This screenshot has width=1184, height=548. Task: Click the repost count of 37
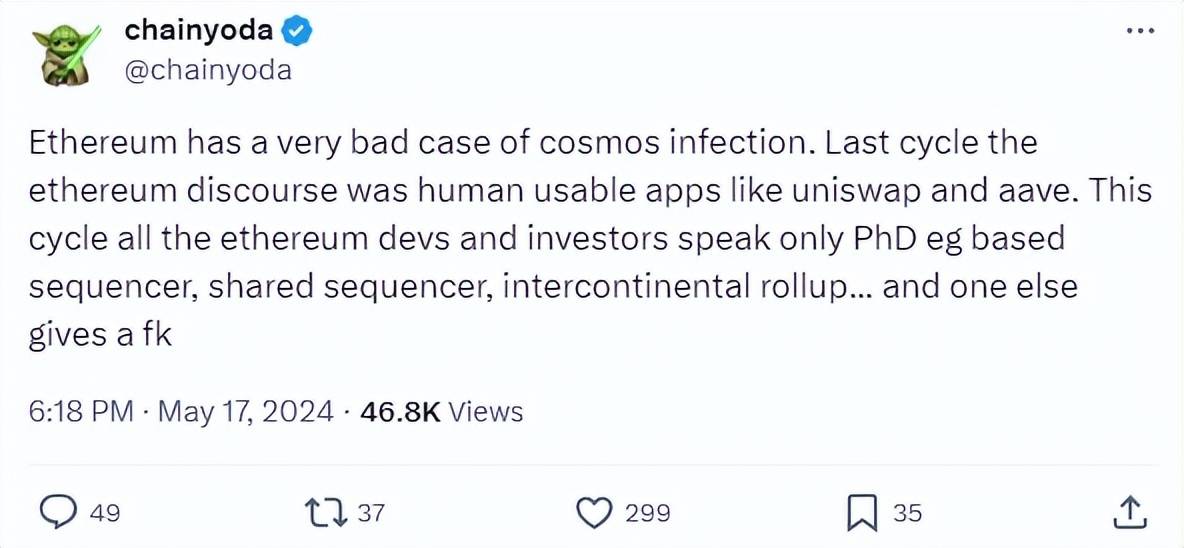tap(371, 514)
